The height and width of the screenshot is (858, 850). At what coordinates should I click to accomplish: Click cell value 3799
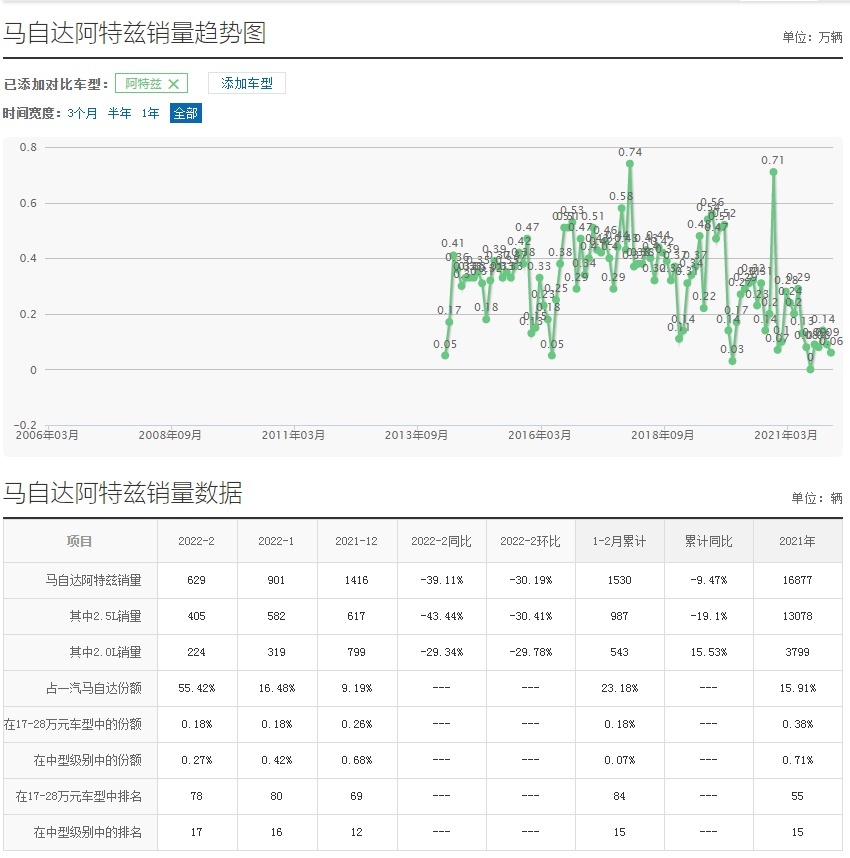797,652
